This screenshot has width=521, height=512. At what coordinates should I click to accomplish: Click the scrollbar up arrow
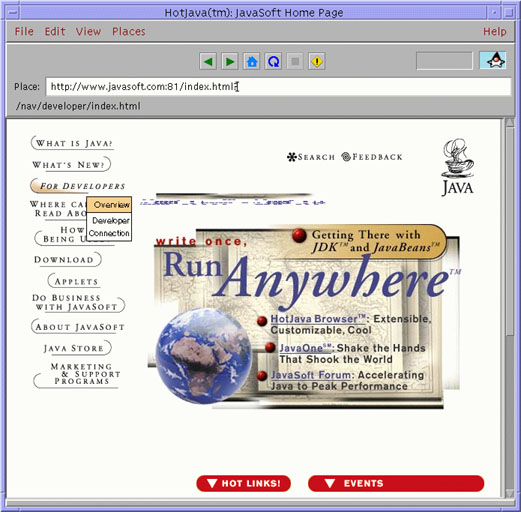pyautogui.click(x=510, y=123)
